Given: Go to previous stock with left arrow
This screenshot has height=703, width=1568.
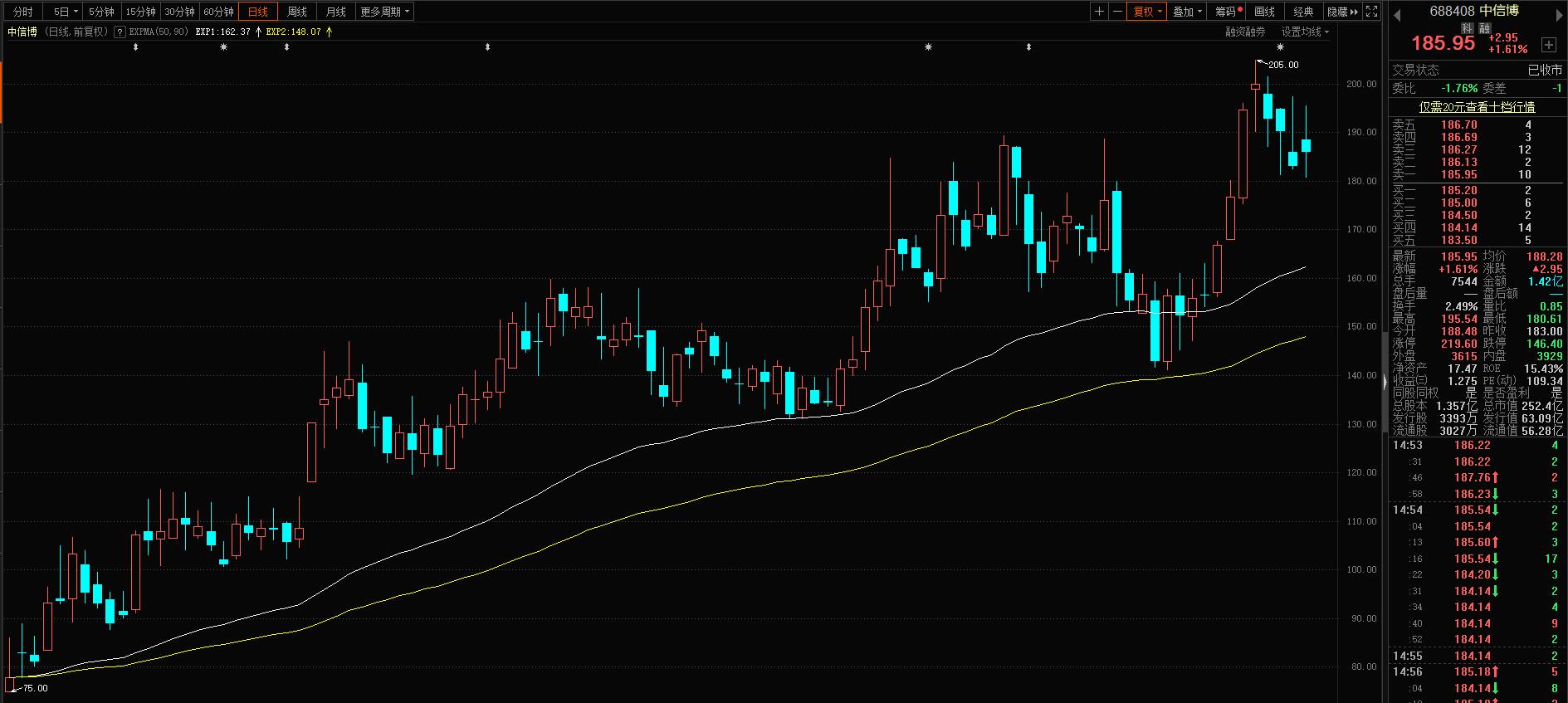Looking at the screenshot, I should tap(1397, 14).
